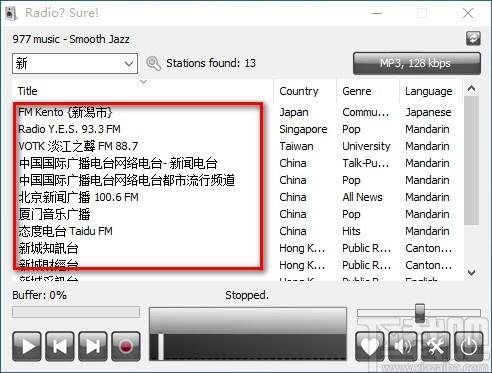Click the scroll up arrow of the station list
492x373 pixels.
pos(471,89)
